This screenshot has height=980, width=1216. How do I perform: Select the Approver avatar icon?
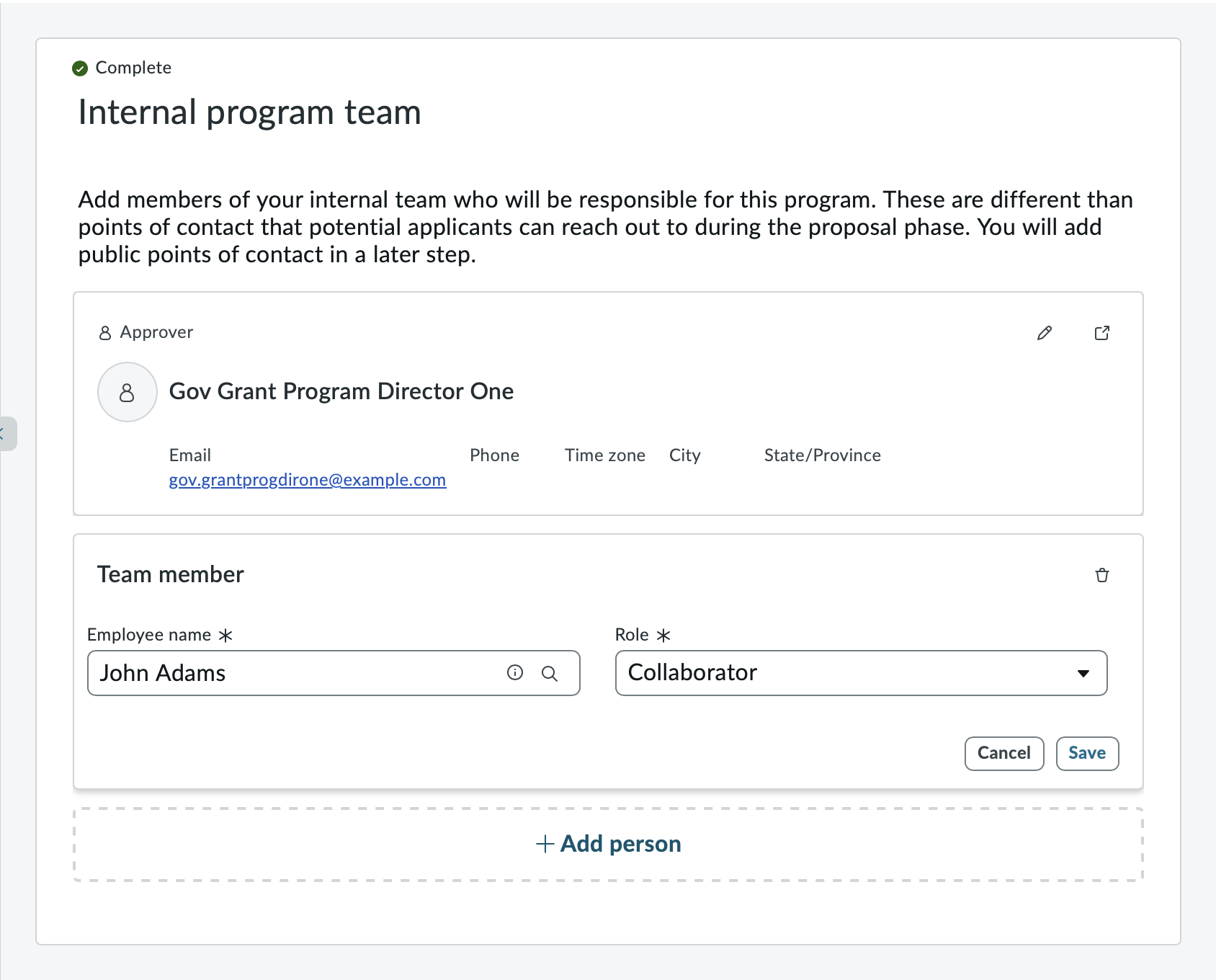point(128,392)
